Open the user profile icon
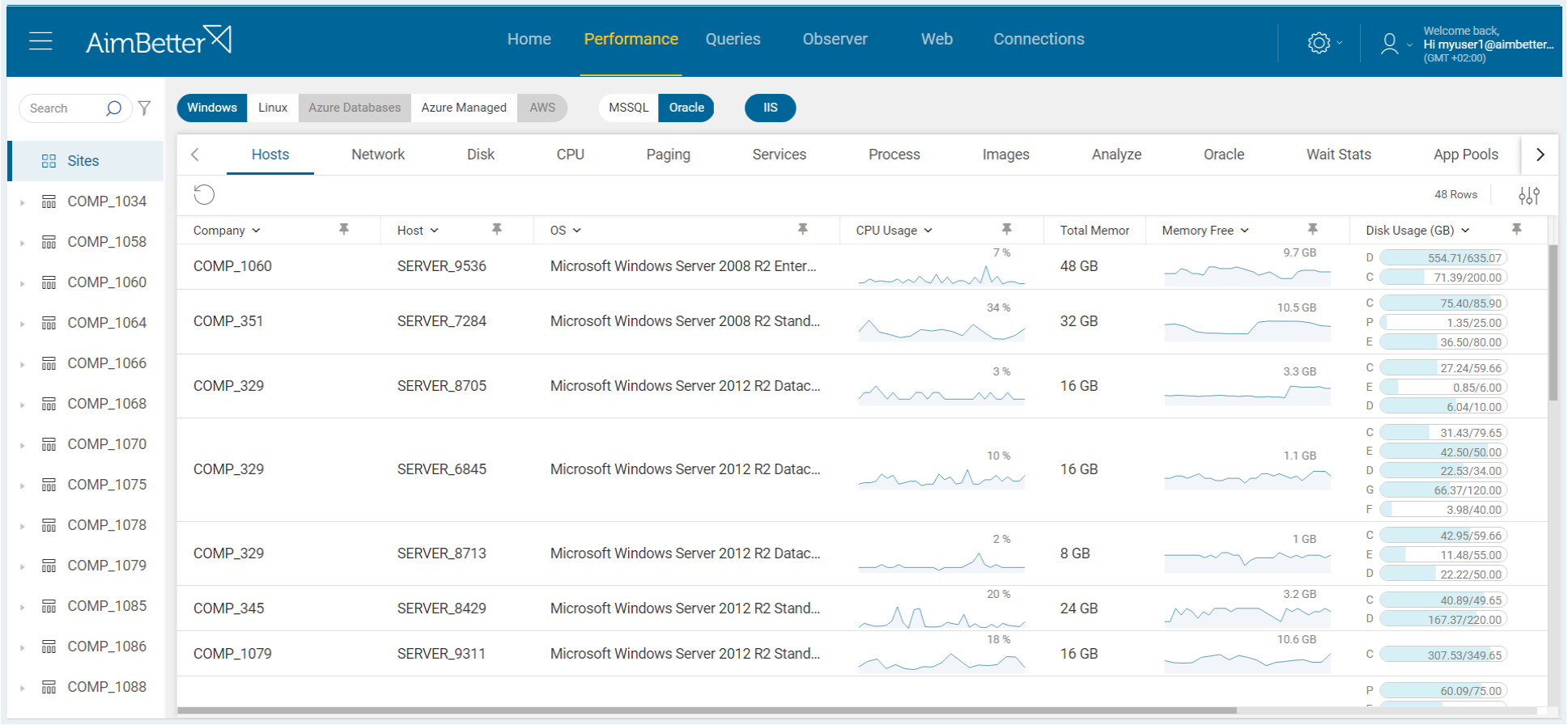This screenshot has height=725, width=1568. pyautogui.click(x=1389, y=43)
